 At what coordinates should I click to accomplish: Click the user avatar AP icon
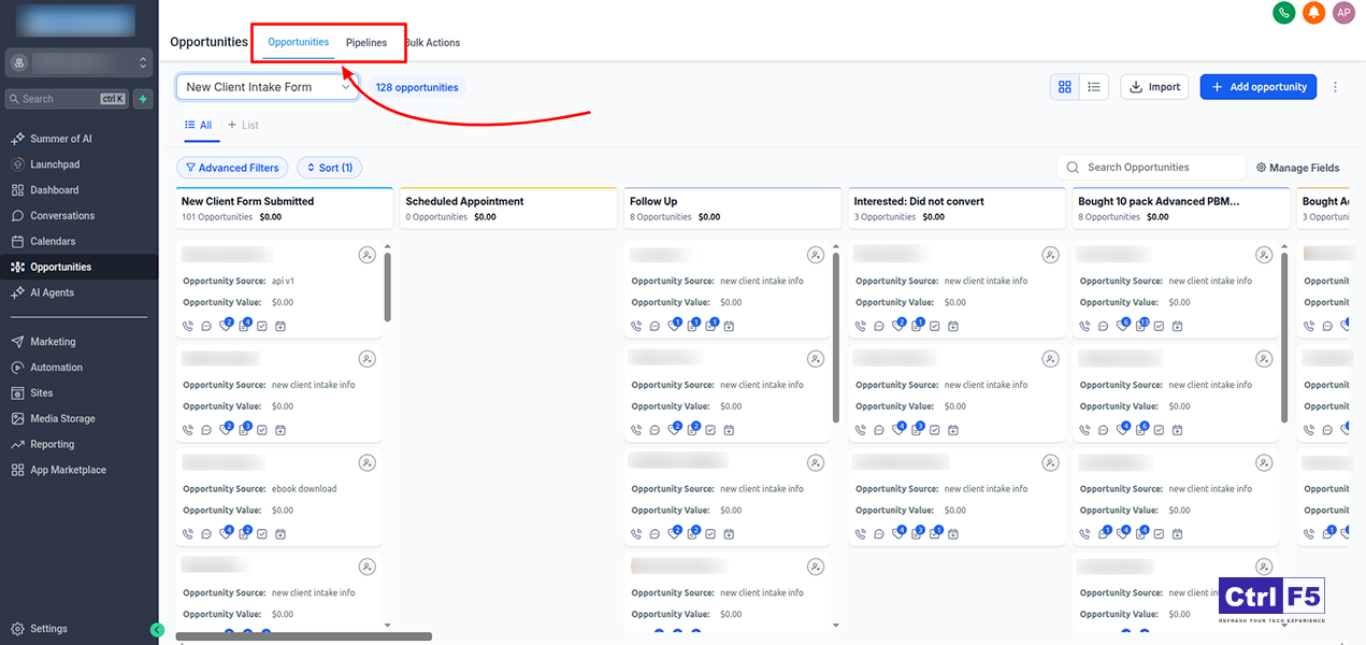click(1343, 13)
